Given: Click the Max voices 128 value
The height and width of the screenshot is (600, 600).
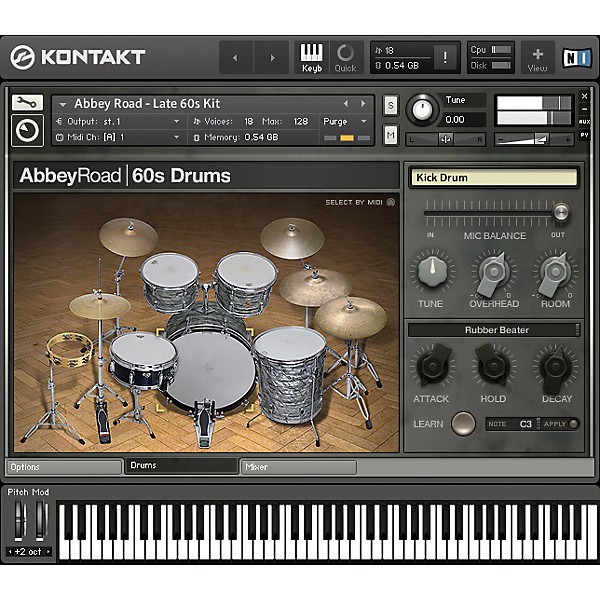Looking at the screenshot, I should point(300,121).
